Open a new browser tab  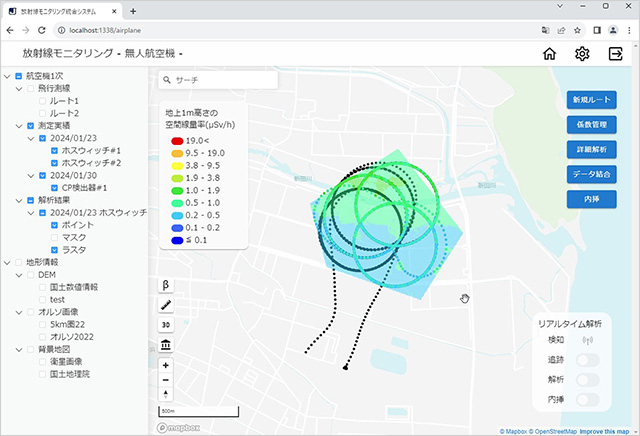pyautogui.click(x=133, y=10)
